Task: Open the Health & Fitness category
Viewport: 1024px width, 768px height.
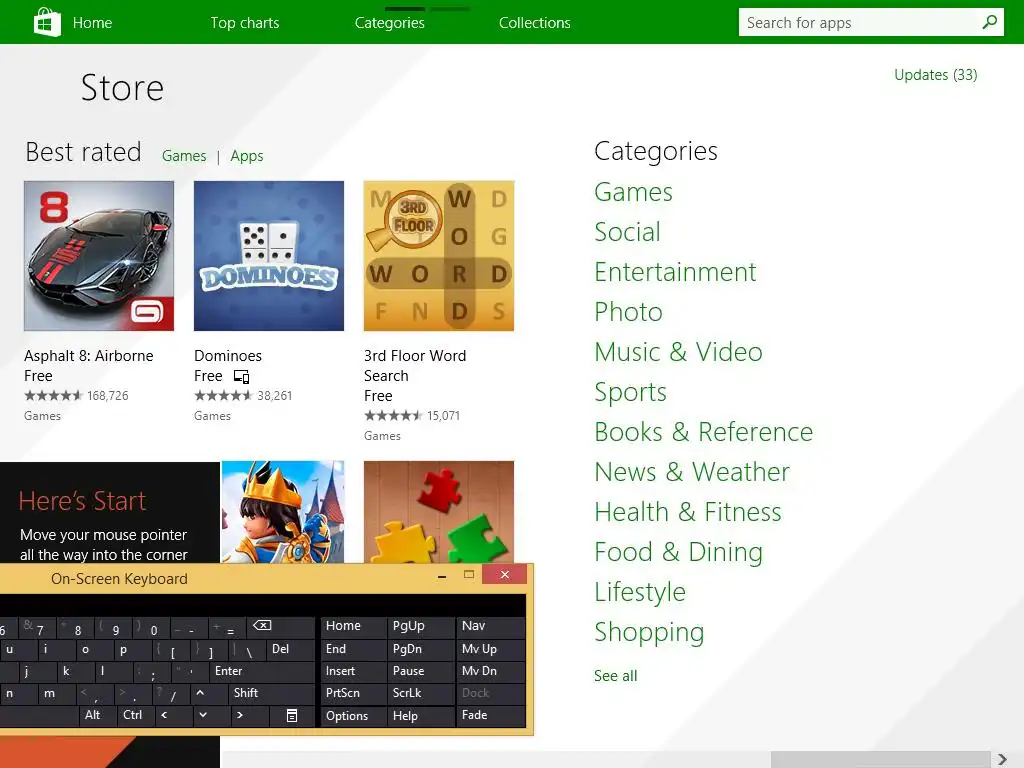Action: [688, 512]
